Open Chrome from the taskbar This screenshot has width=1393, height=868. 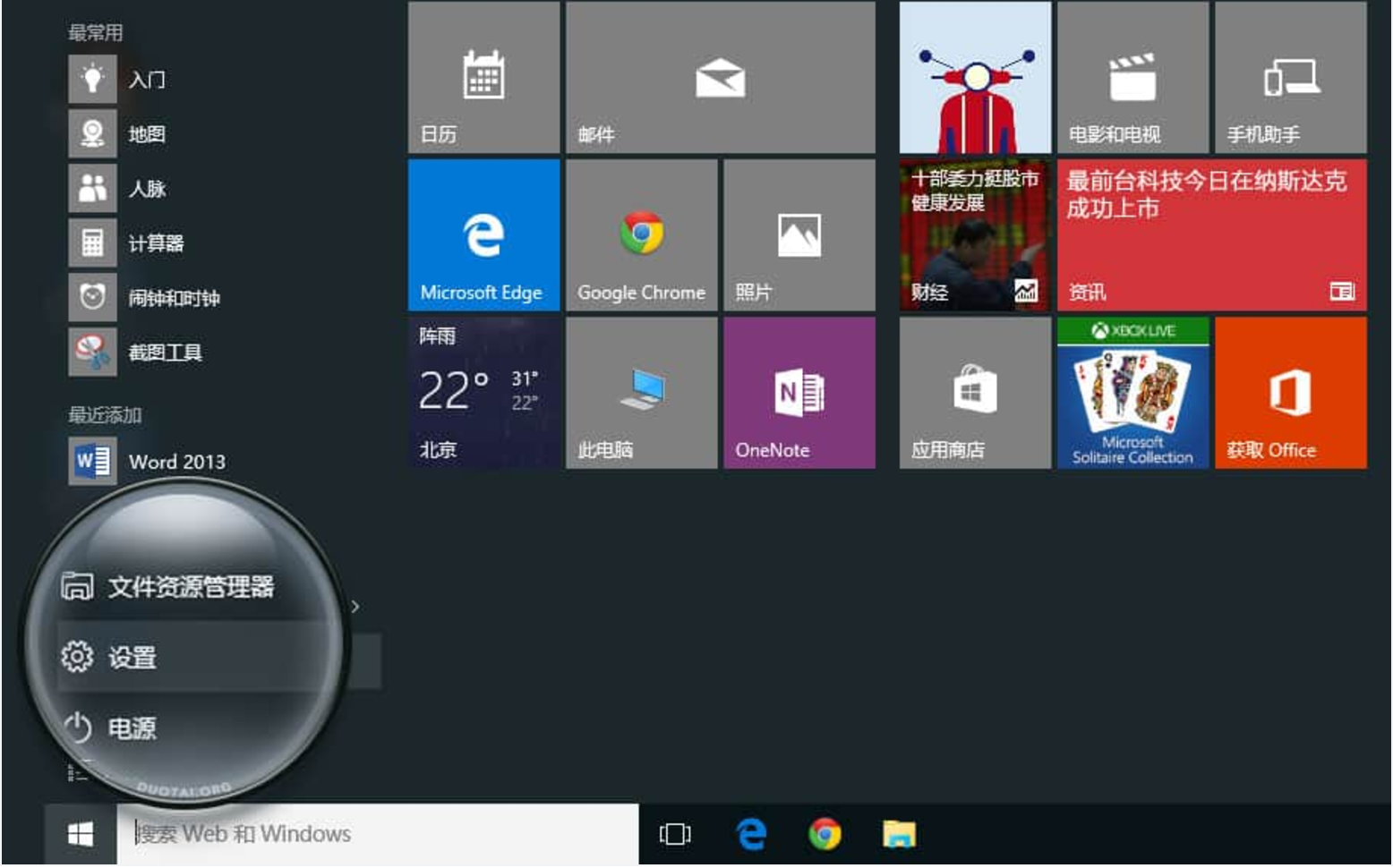click(825, 834)
